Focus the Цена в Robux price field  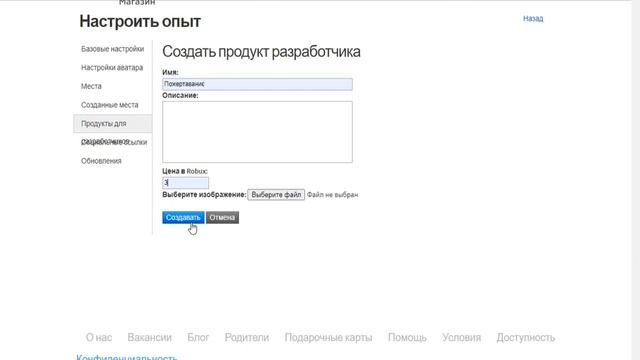(x=185, y=182)
